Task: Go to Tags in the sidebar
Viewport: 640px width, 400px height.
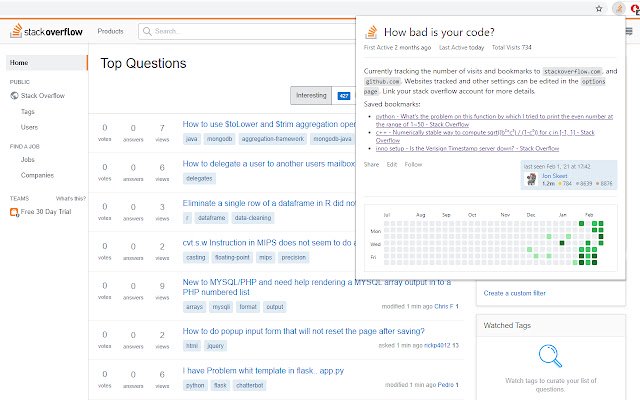Action: (x=28, y=111)
